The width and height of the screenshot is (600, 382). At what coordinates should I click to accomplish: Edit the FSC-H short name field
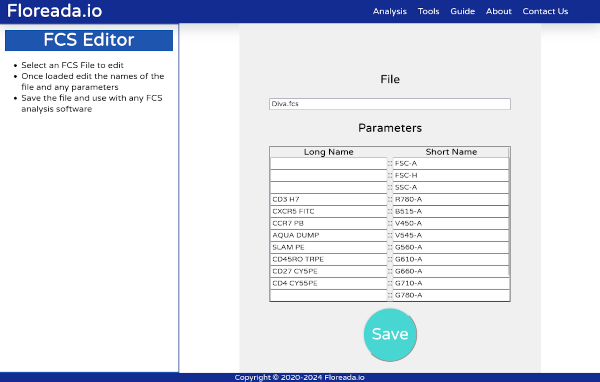pos(451,175)
